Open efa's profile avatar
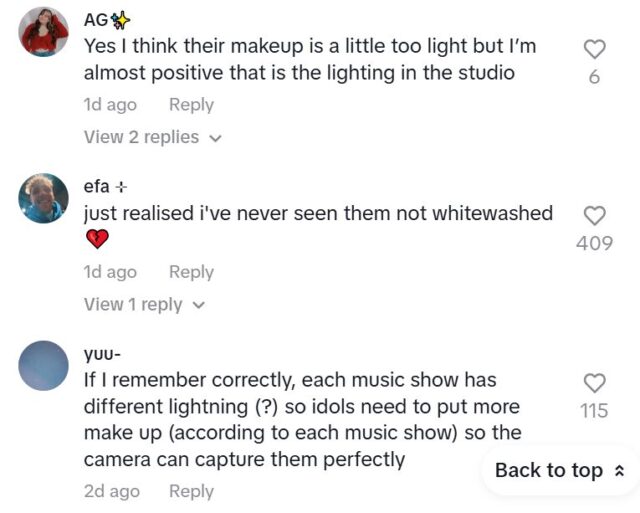 pyautogui.click(x=44, y=199)
